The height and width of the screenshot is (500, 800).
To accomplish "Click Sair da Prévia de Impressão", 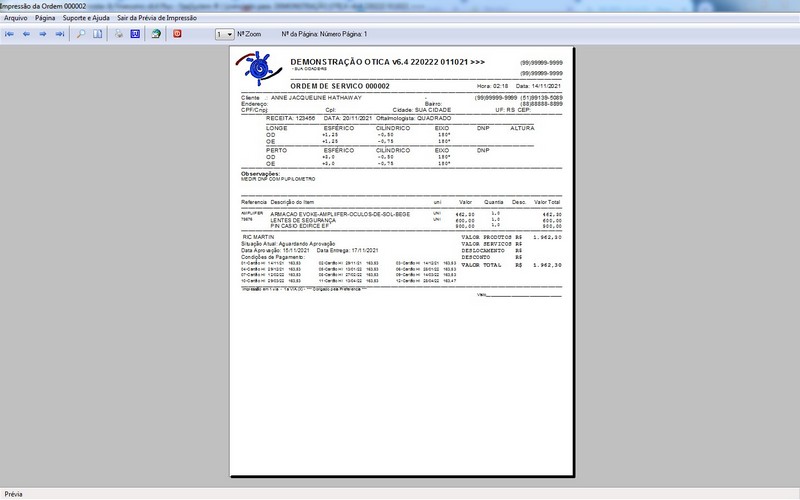I will pos(157,18).
